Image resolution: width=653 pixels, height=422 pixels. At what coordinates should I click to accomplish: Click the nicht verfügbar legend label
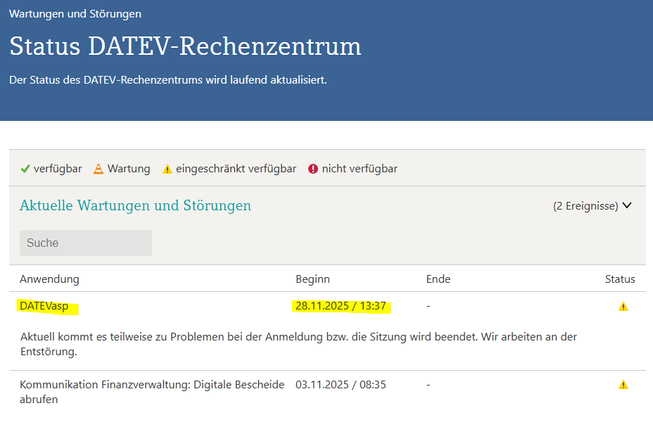(359, 169)
